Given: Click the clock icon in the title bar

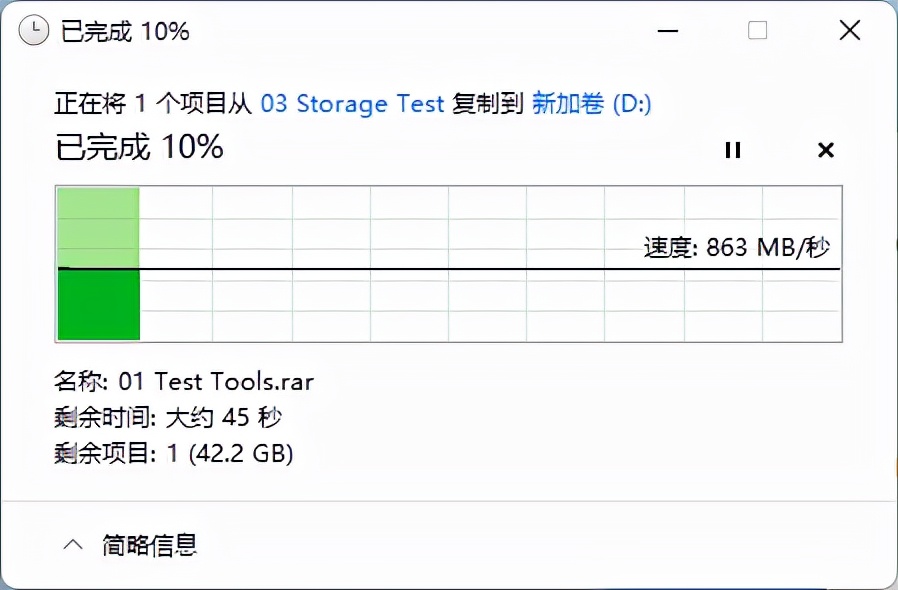Looking at the screenshot, I should point(33,30).
